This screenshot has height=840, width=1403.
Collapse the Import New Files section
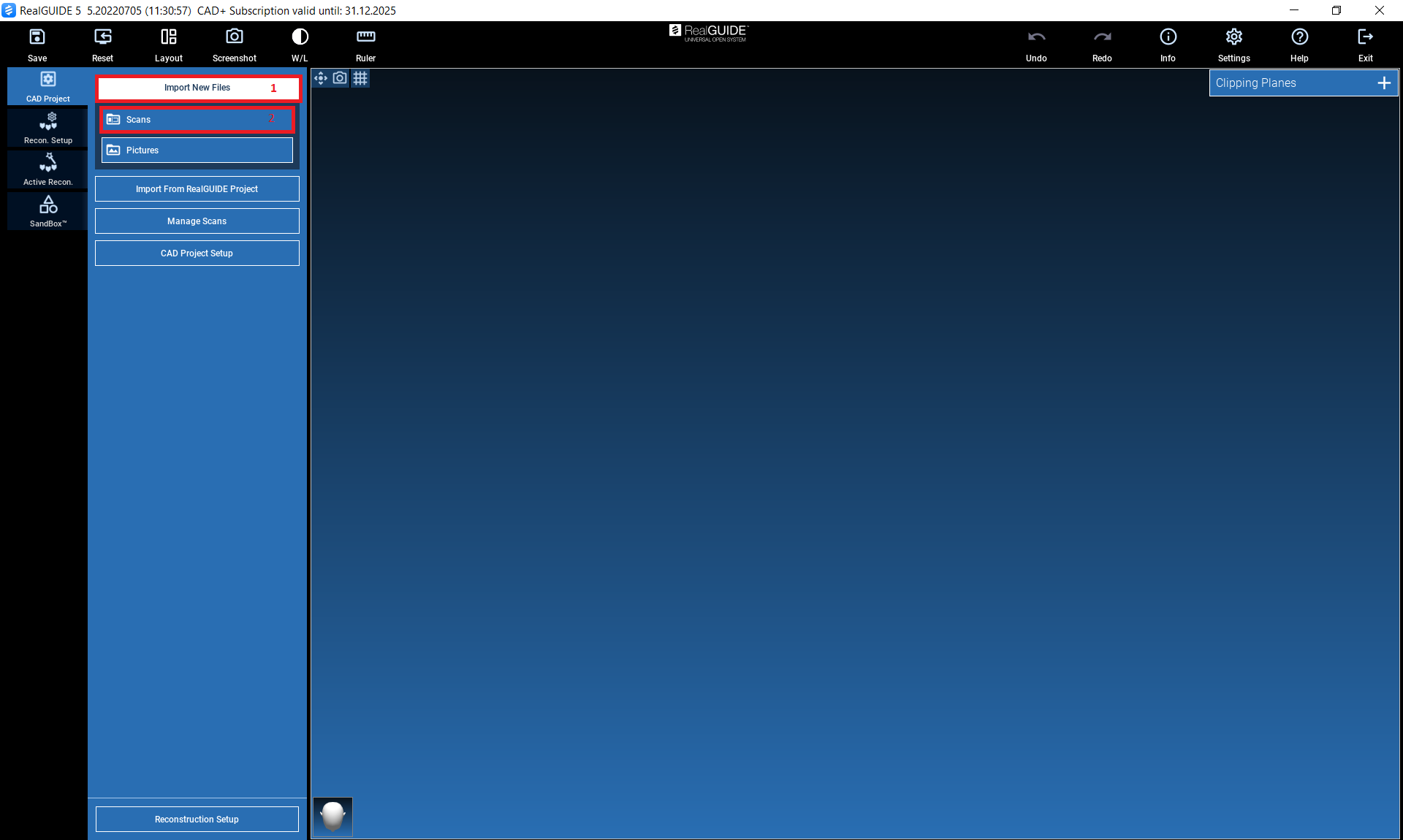(197, 88)
